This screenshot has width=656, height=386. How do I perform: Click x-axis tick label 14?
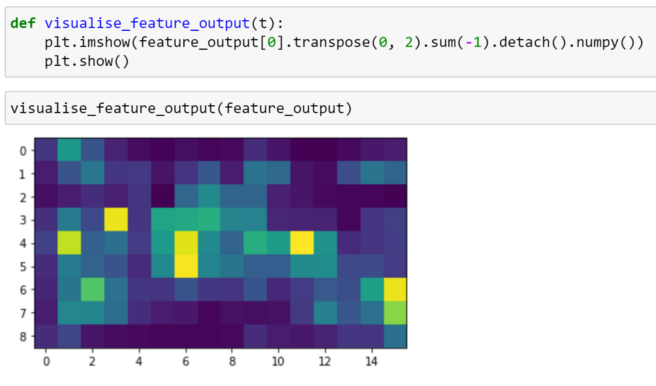372,361
